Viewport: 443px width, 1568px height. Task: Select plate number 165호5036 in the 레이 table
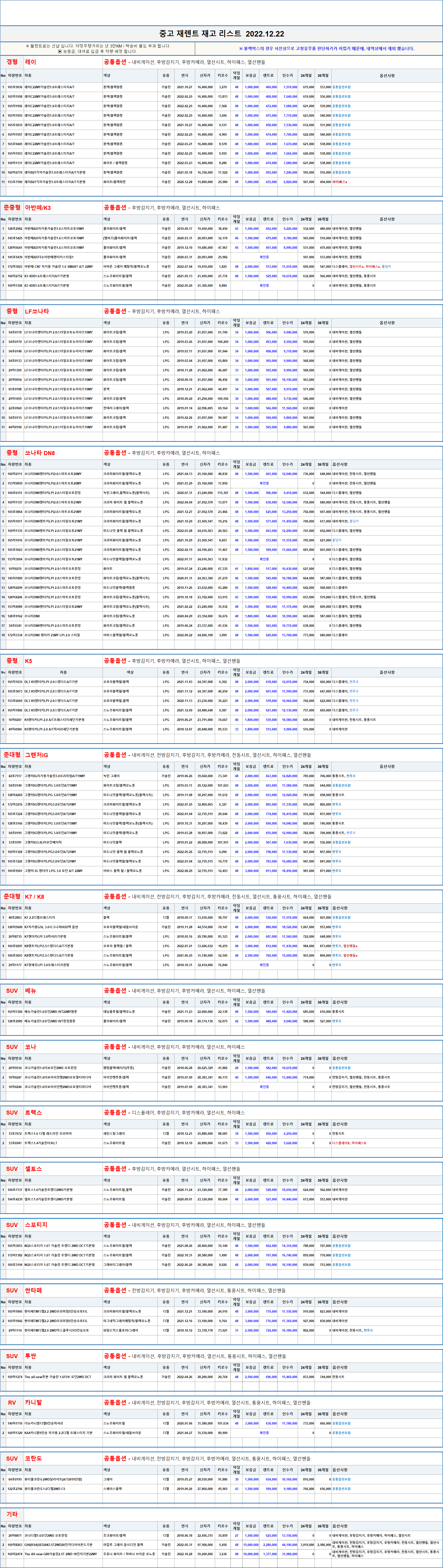[x=15, y=87]
